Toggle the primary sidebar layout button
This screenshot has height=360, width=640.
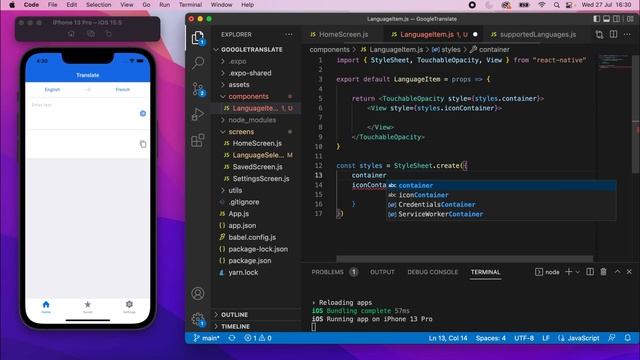pyautogui.click(x=596, y=19)
